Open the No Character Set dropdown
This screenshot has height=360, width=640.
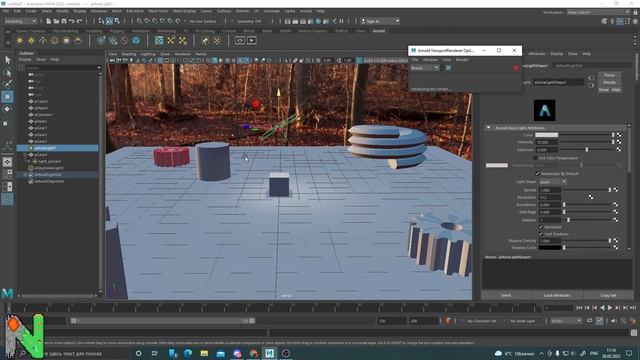click(481, 321)
